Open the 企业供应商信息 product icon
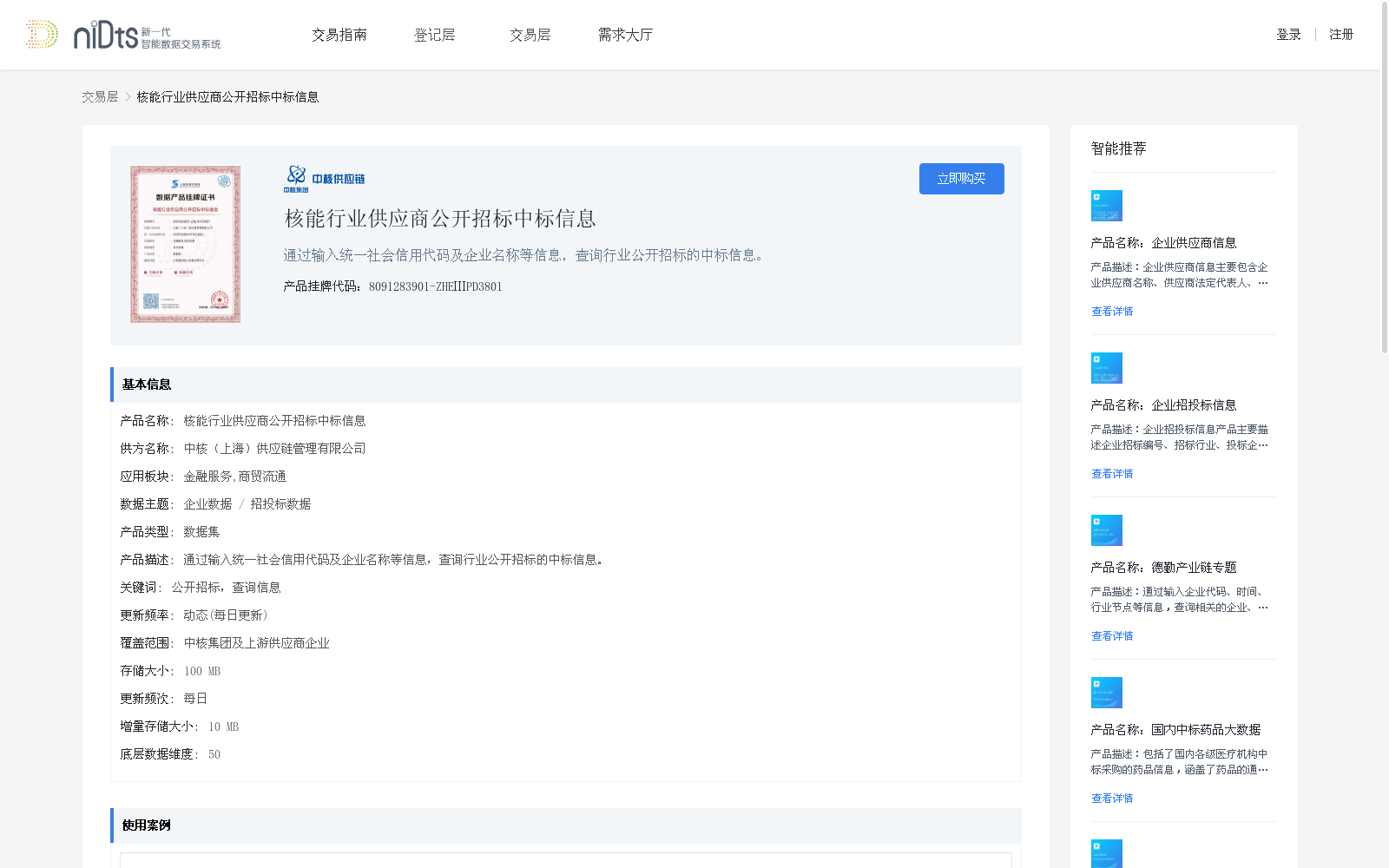This screenshot has width=1389, height=868. tap(1107, 206)
